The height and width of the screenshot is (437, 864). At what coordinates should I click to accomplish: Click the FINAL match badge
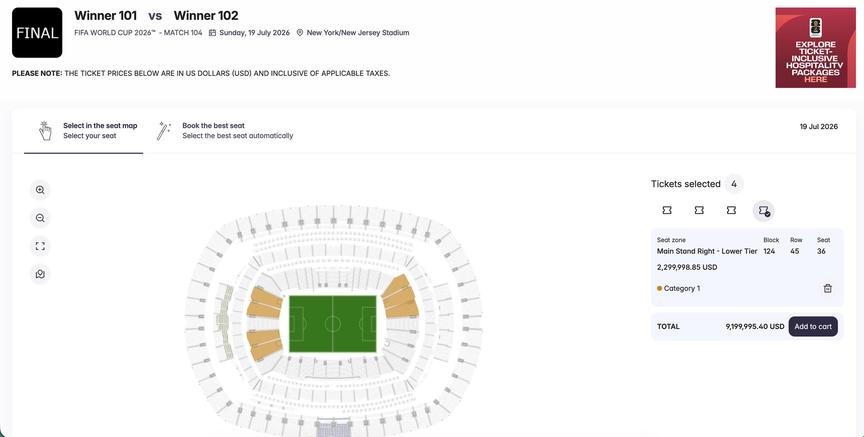[37, 33]
